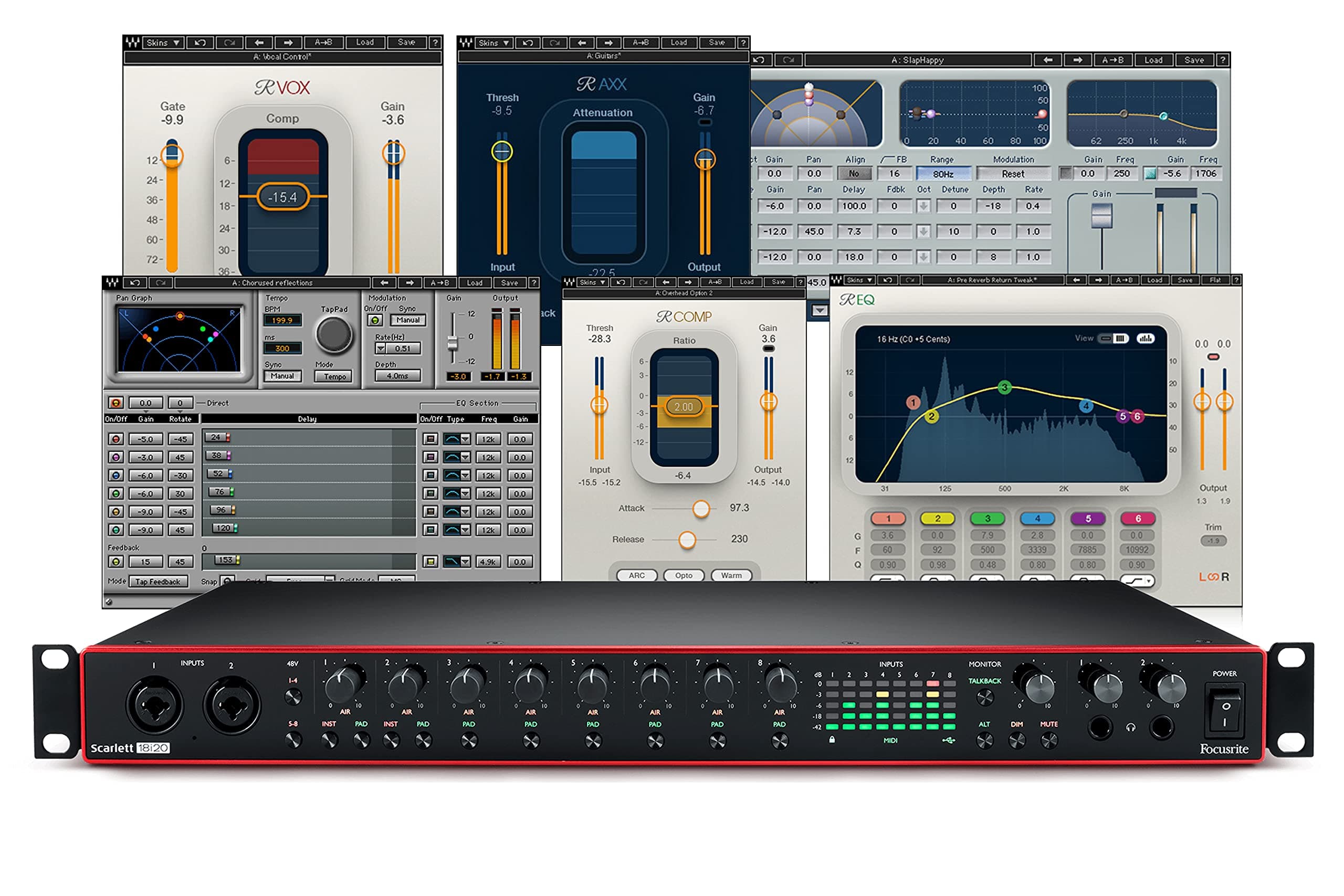Screen dimensions: 1344x896
Task: Toggle the first delay tap's On/Off LED
Action: [115, 438]
